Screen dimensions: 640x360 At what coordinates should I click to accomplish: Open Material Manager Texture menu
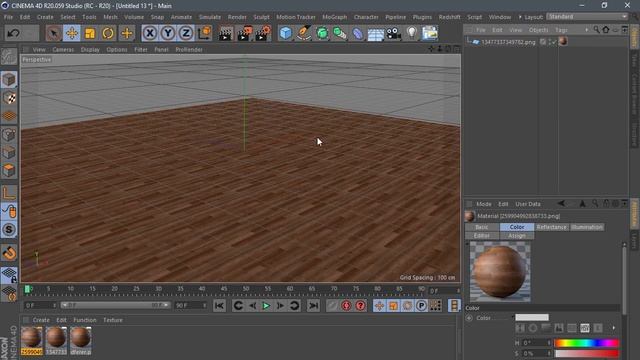click(113, 320)
